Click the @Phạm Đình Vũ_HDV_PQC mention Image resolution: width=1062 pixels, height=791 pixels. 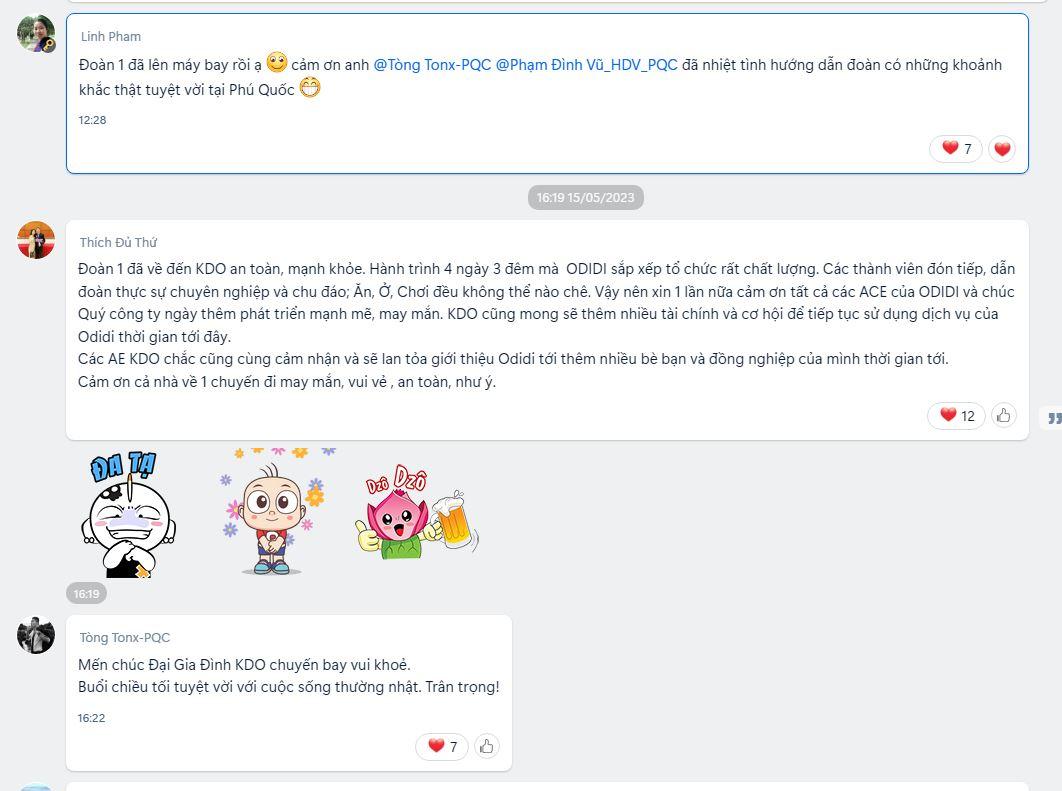click(587, 65)
